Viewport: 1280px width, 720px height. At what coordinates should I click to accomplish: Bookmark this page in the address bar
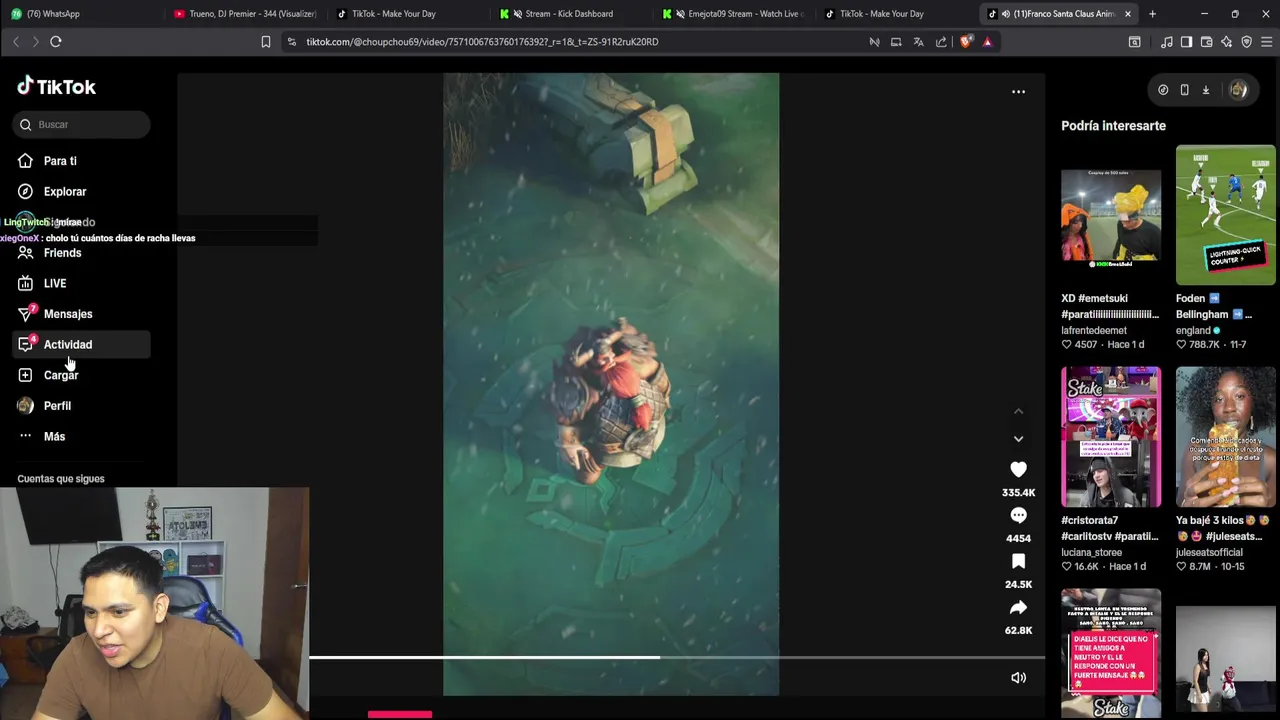[266, 42]
